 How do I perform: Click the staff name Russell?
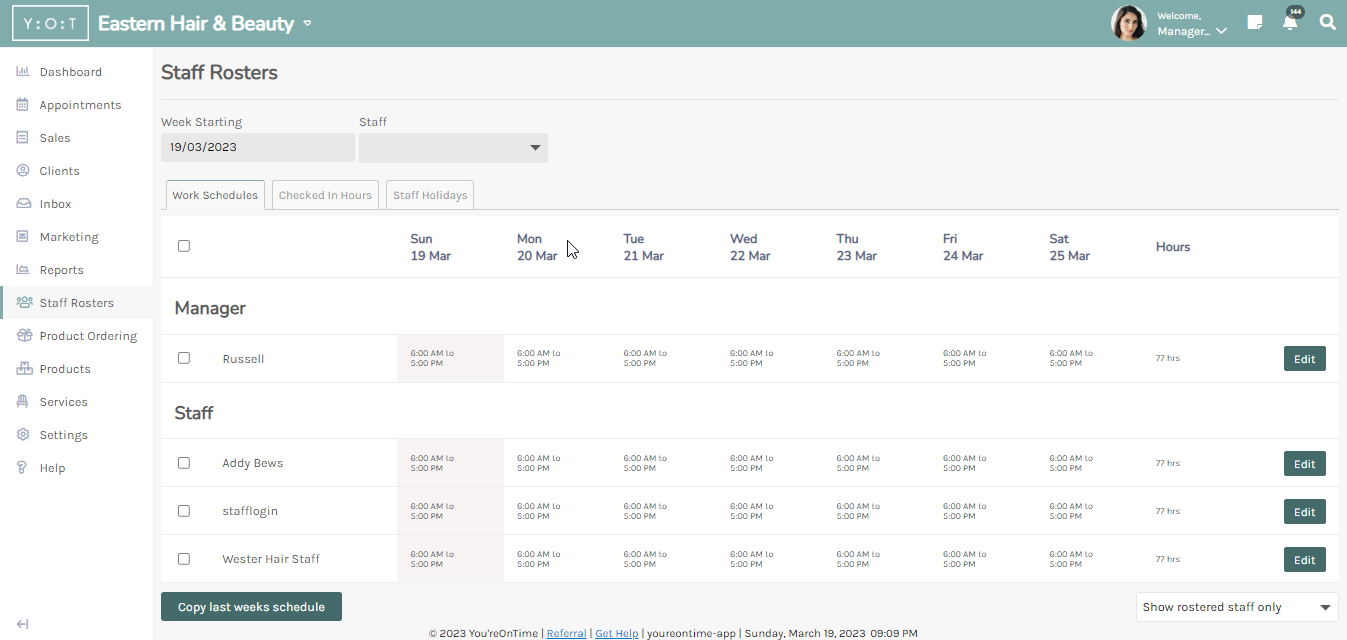coord(243,358)
